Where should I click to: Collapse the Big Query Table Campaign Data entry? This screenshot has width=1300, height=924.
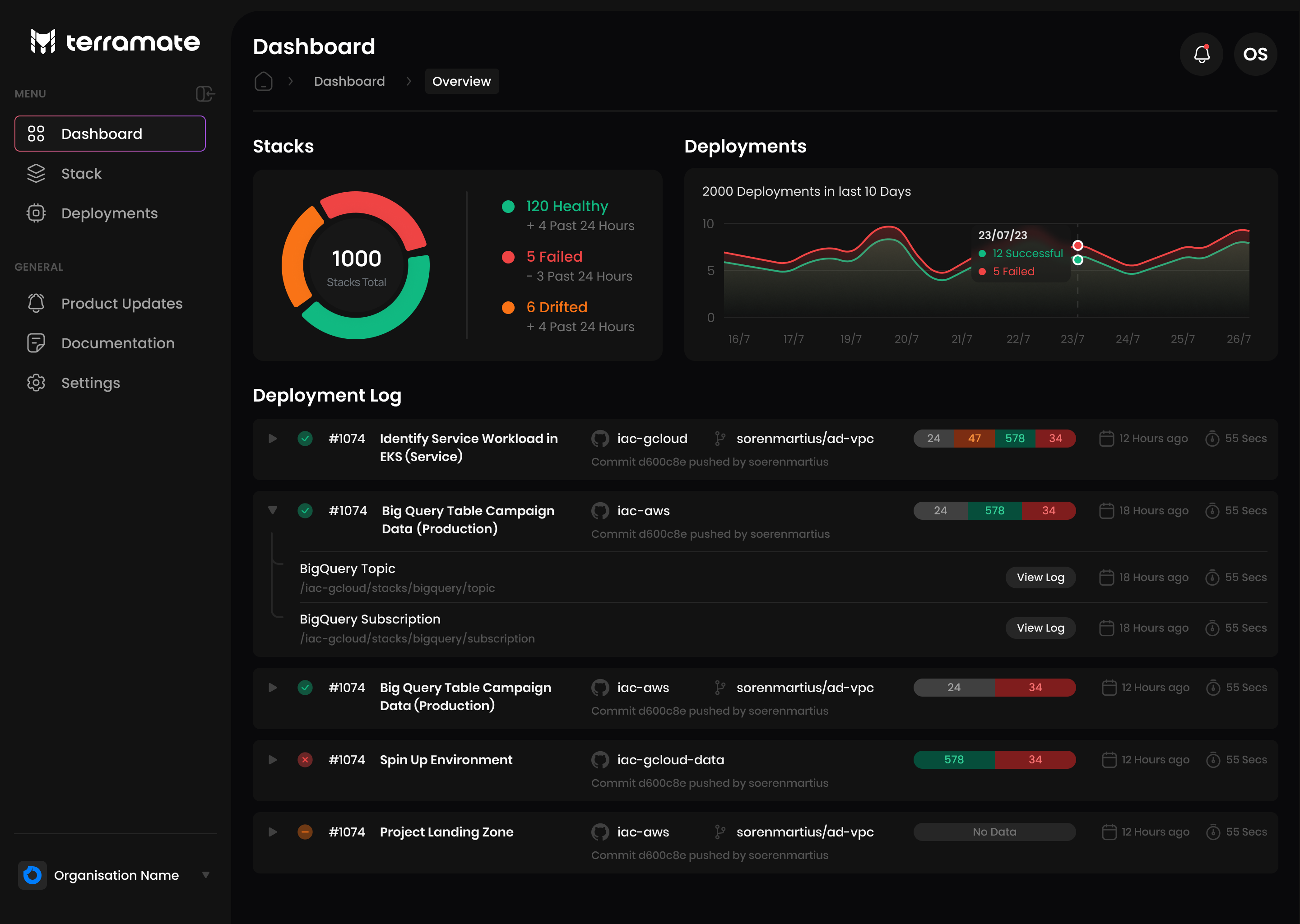[x=273, y=510]
